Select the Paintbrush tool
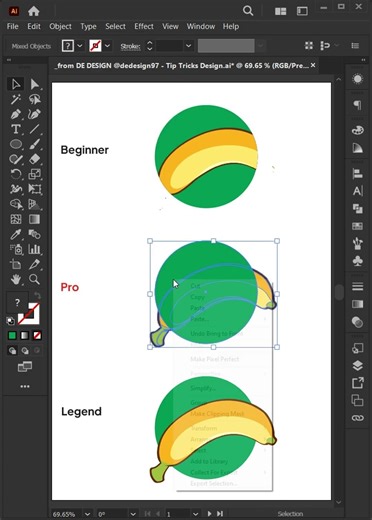 pyautogui.click(x=34, y=144)
